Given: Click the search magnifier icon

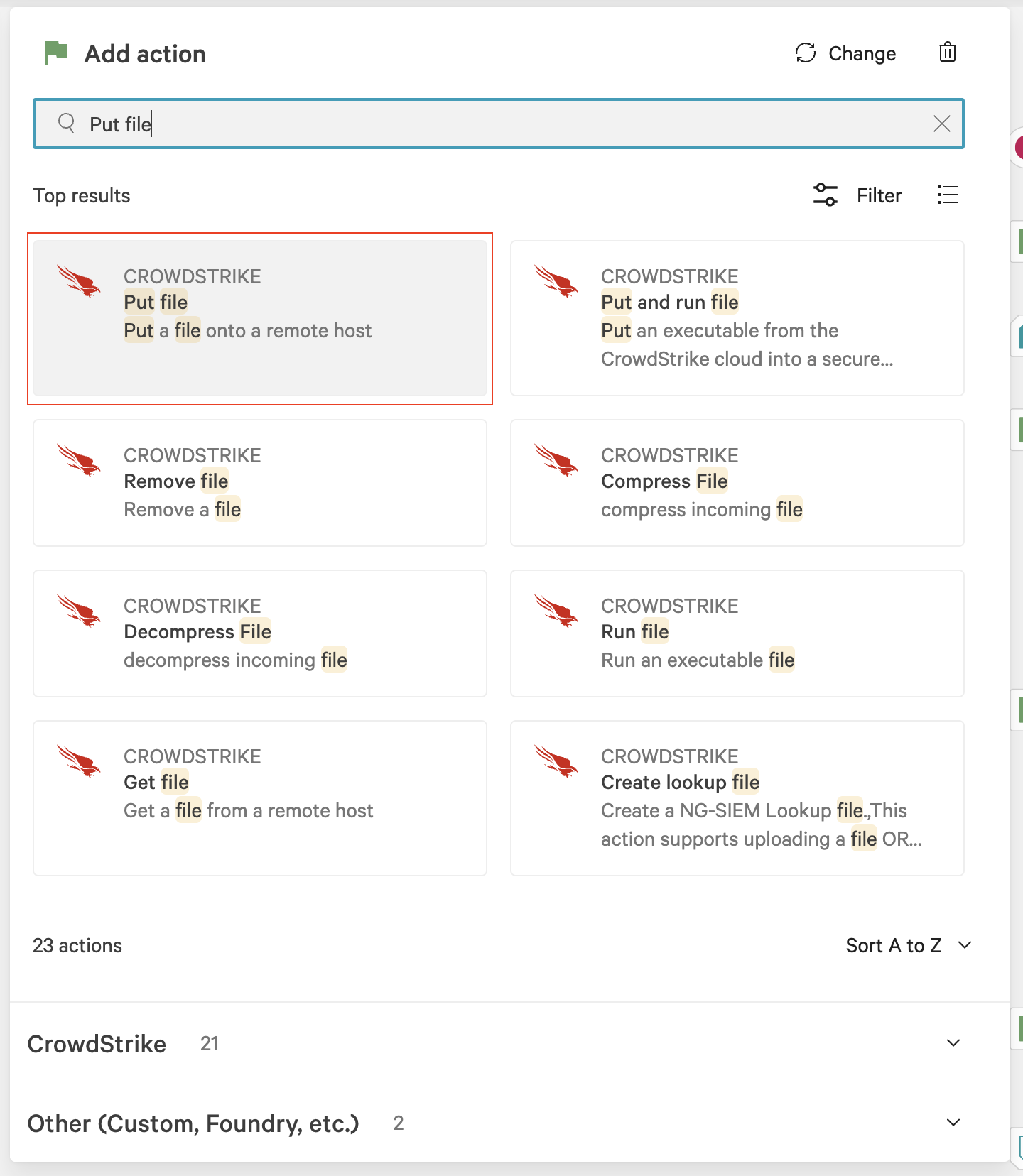Looking at the screenshot, I should click(x=67, y=123).
